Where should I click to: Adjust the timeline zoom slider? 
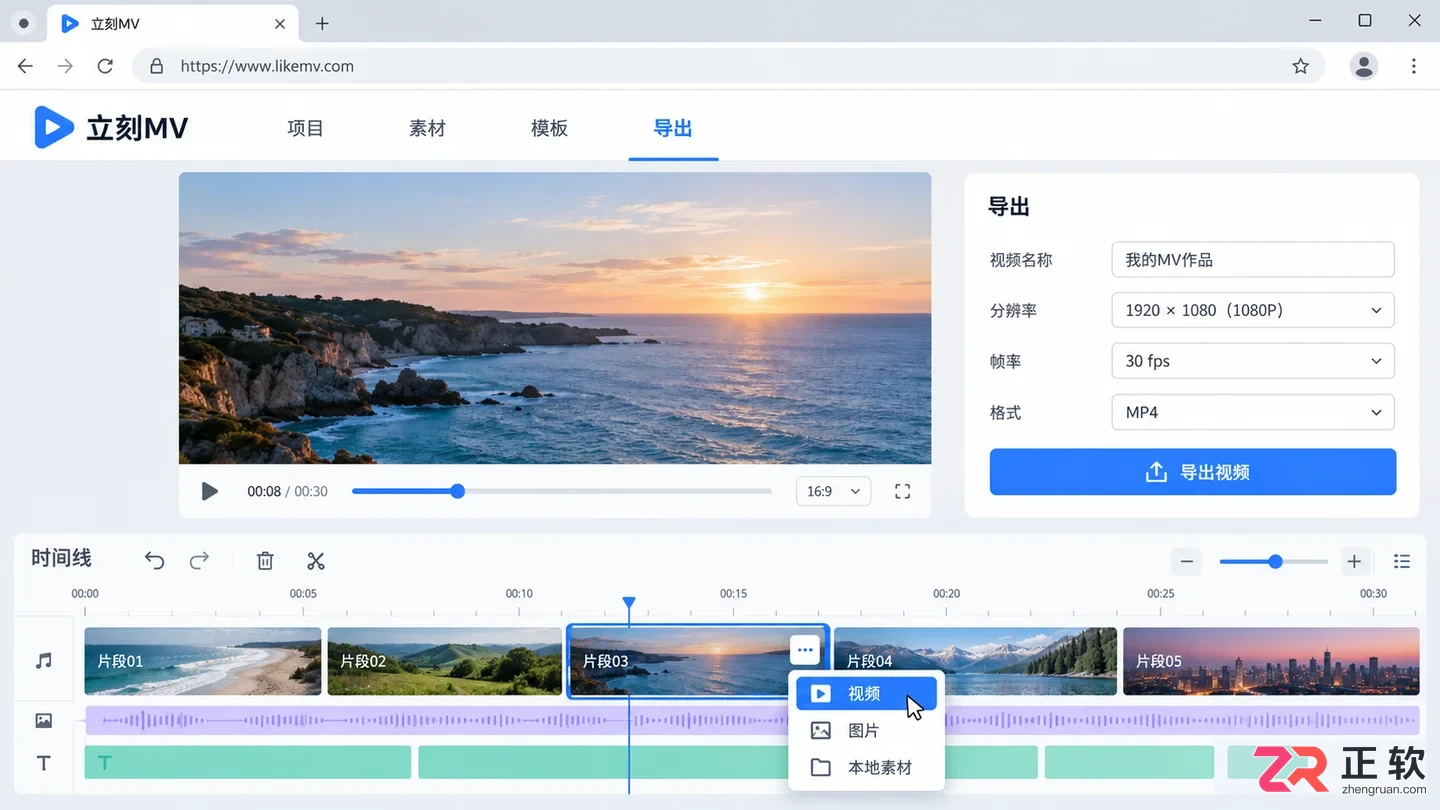pyautogui.click(x=1274, y=562)
